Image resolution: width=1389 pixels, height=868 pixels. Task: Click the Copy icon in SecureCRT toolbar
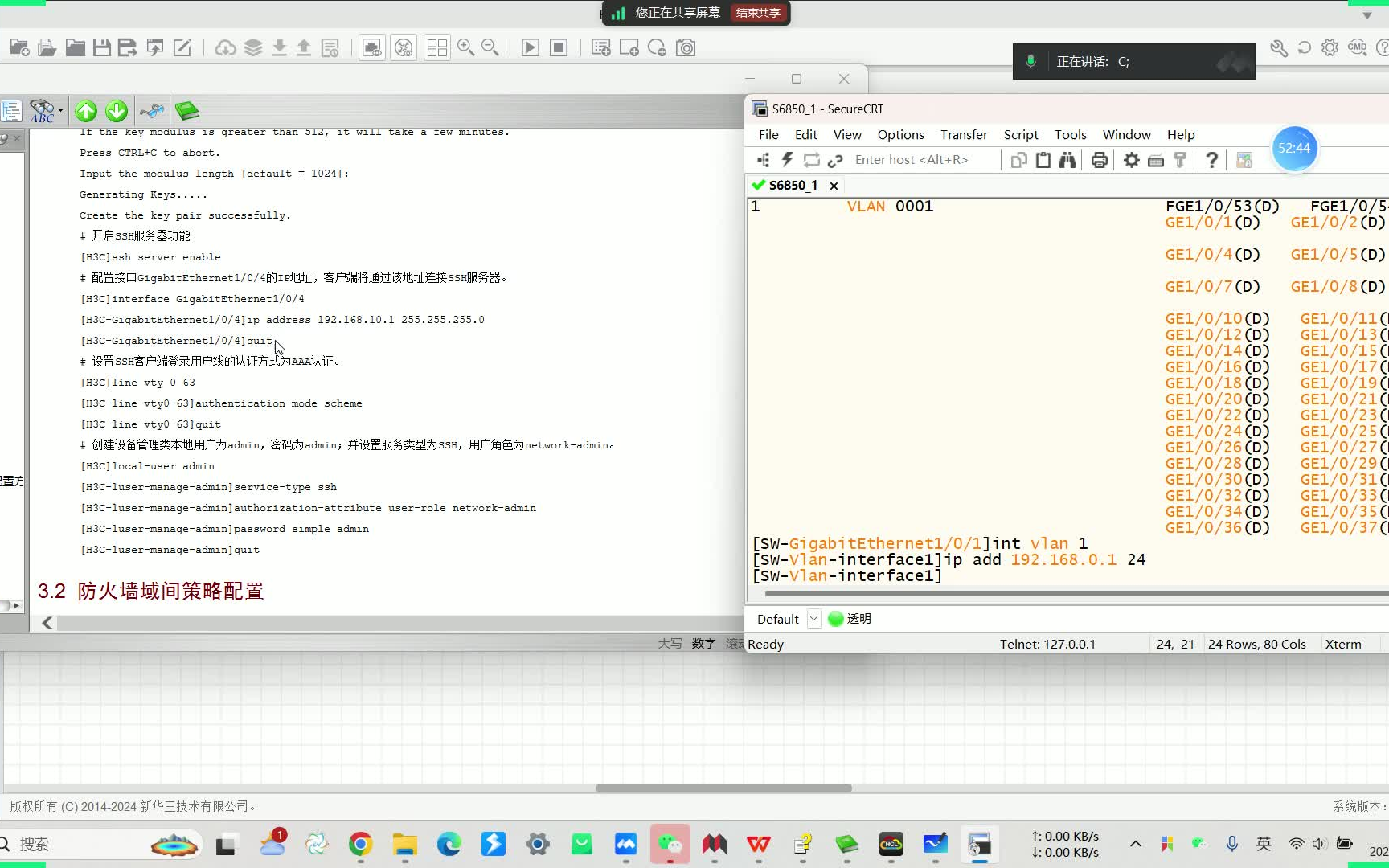(x=1019, y=160)
